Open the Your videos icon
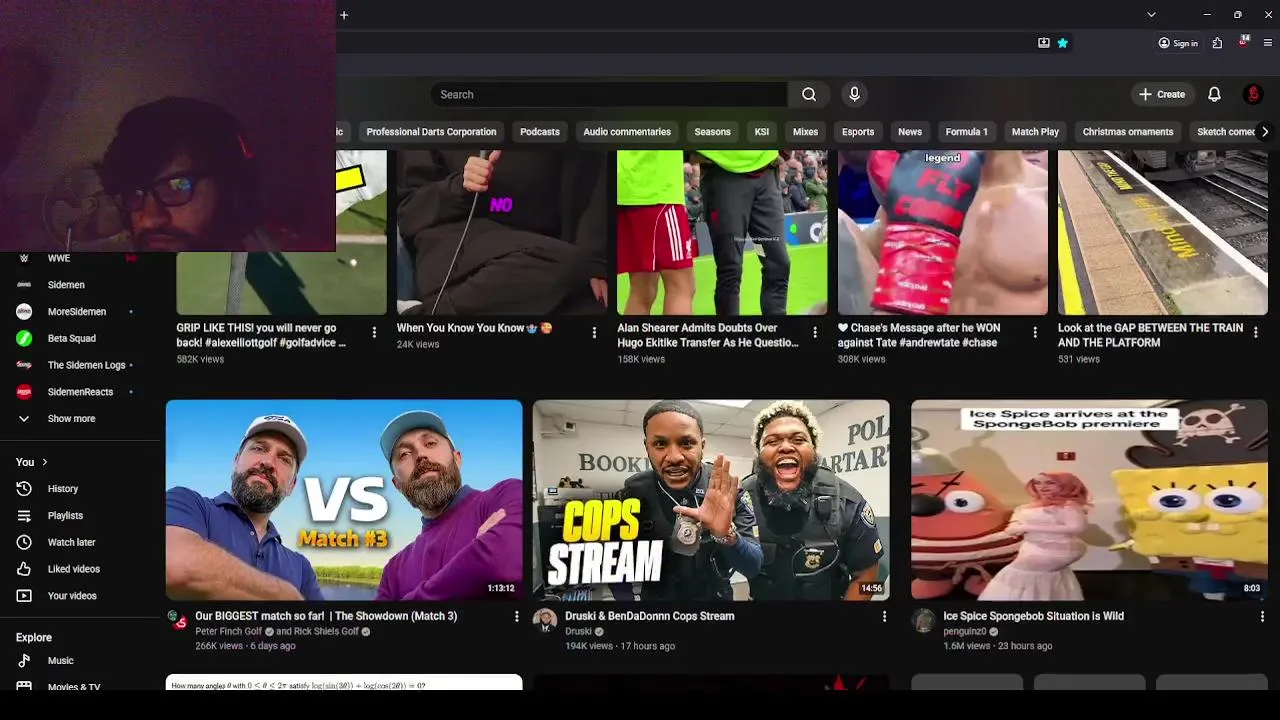 (x=24, y=596)
